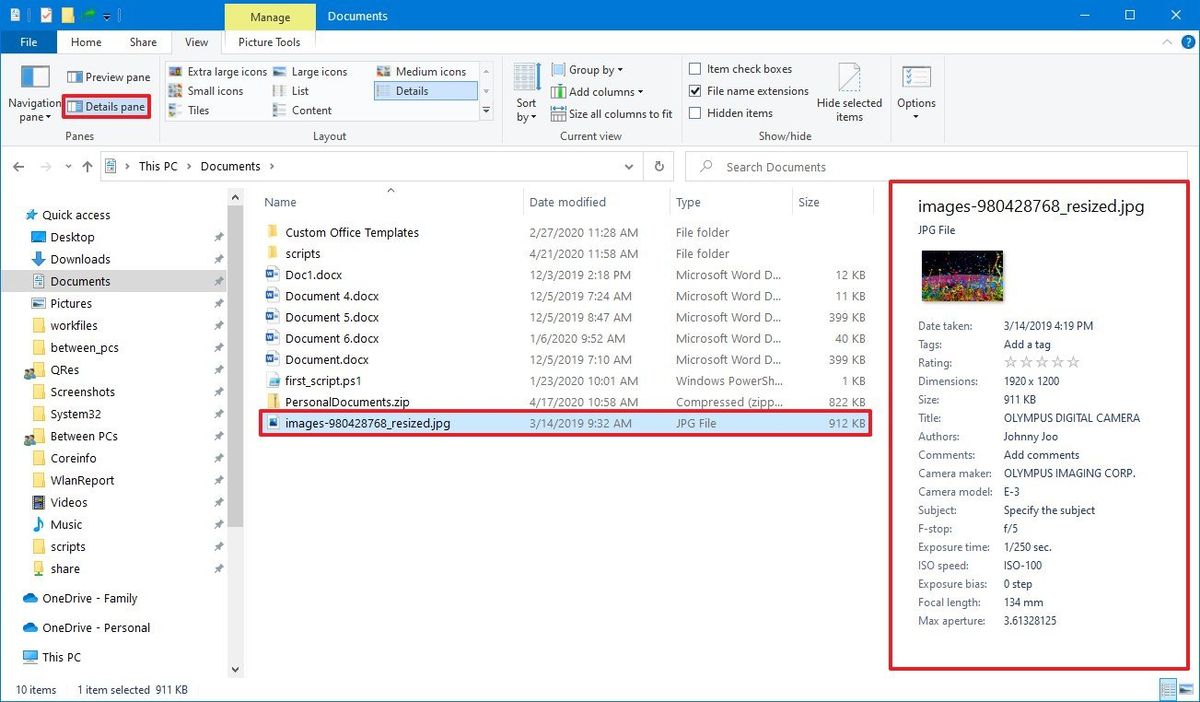Image resolution: width=1200 pixels, height=702 pixels.
Task: Open the address bar location dropdown
Action: tap(628, 166)
